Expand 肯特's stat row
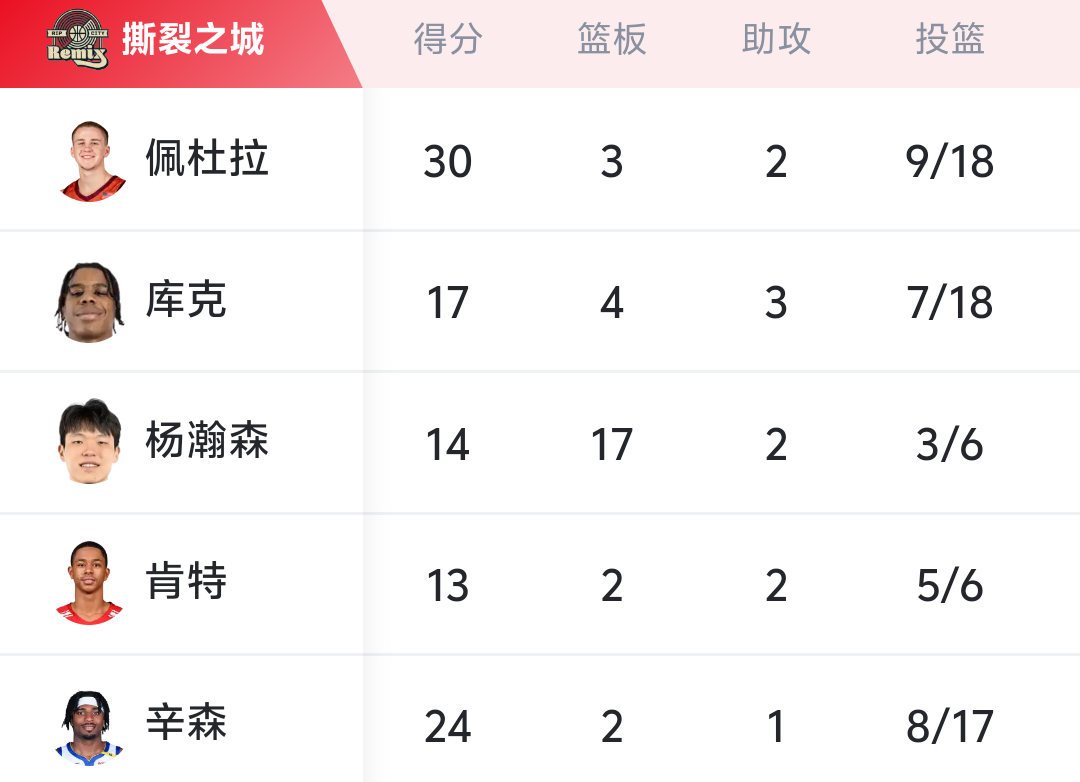This screenshot has height=782, width=1080. 540,584
